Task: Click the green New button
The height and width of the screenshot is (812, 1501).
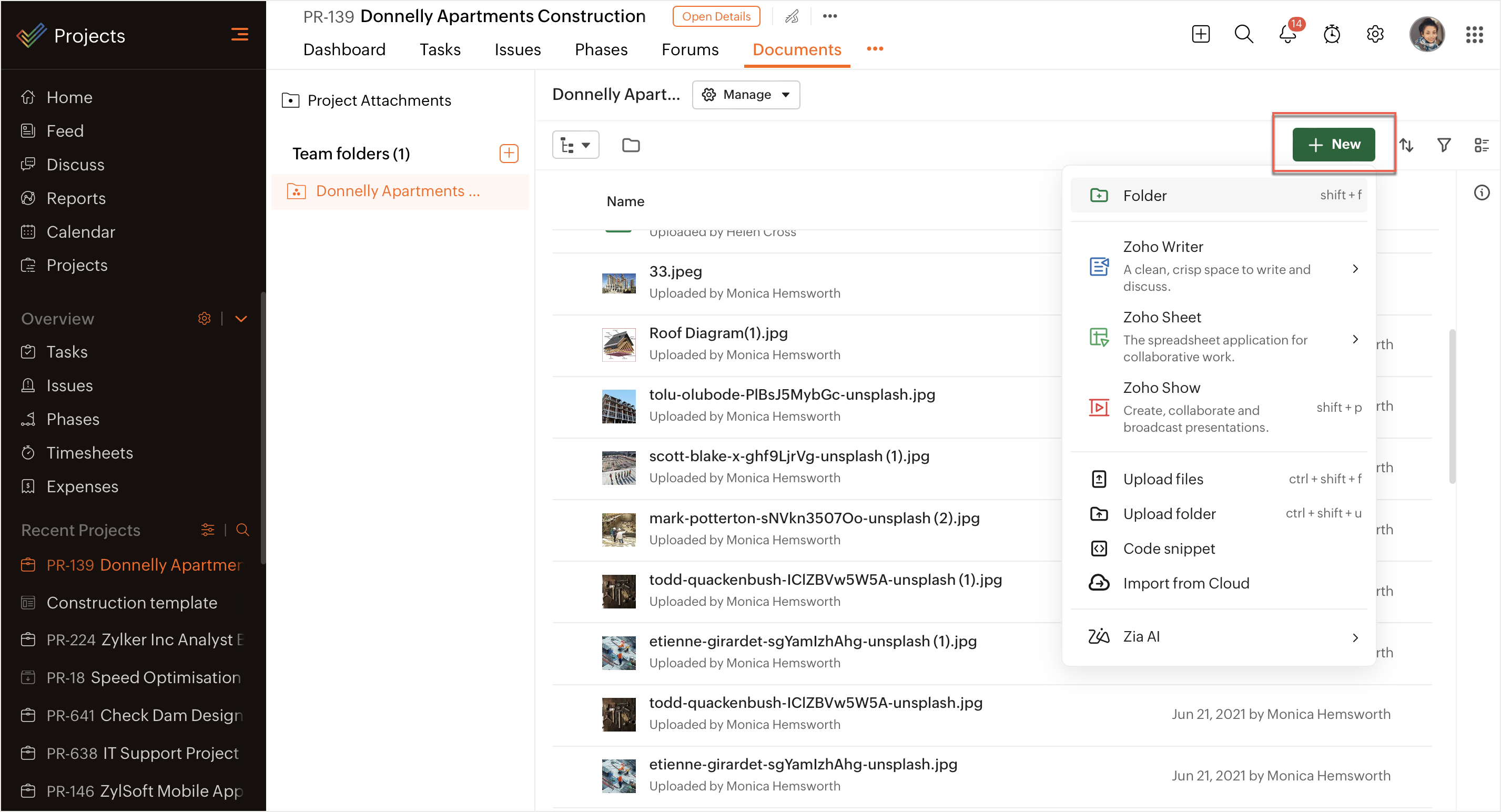Action: pyautogui.click(x=1333, y=145)
